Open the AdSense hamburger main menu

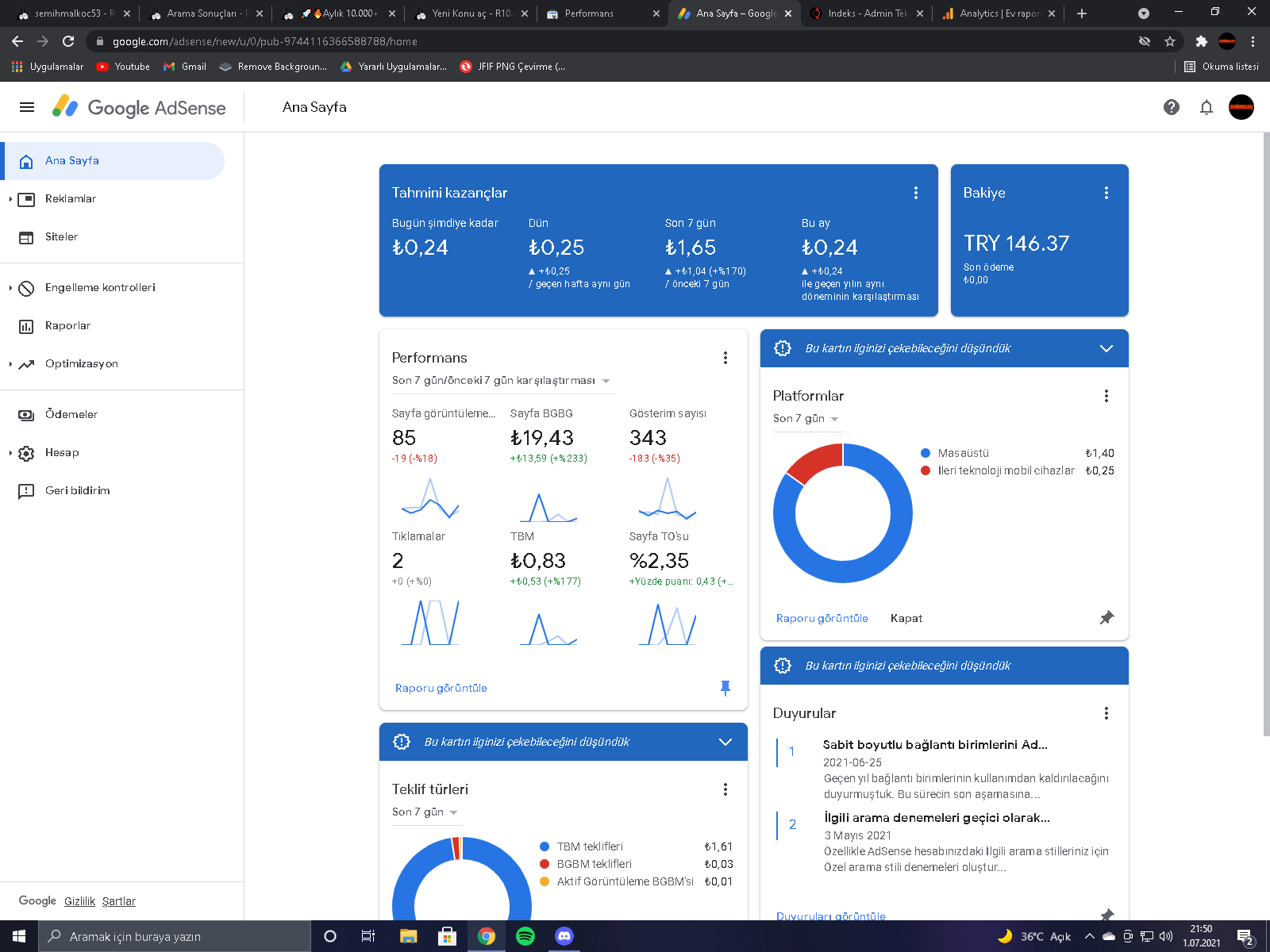pos(27,107)
